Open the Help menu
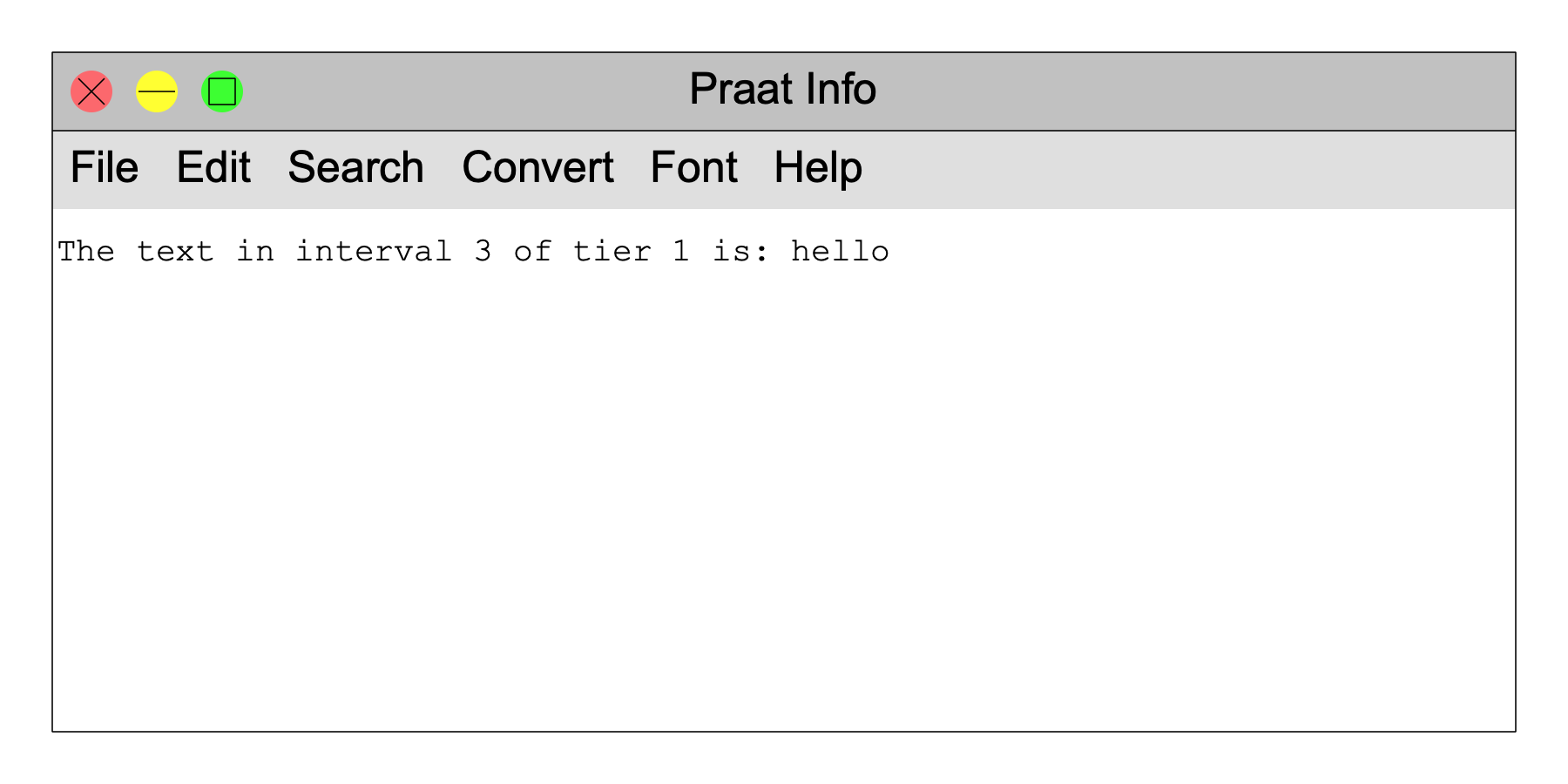Screen dimensions: 1568x784 [x=818, y=169]
